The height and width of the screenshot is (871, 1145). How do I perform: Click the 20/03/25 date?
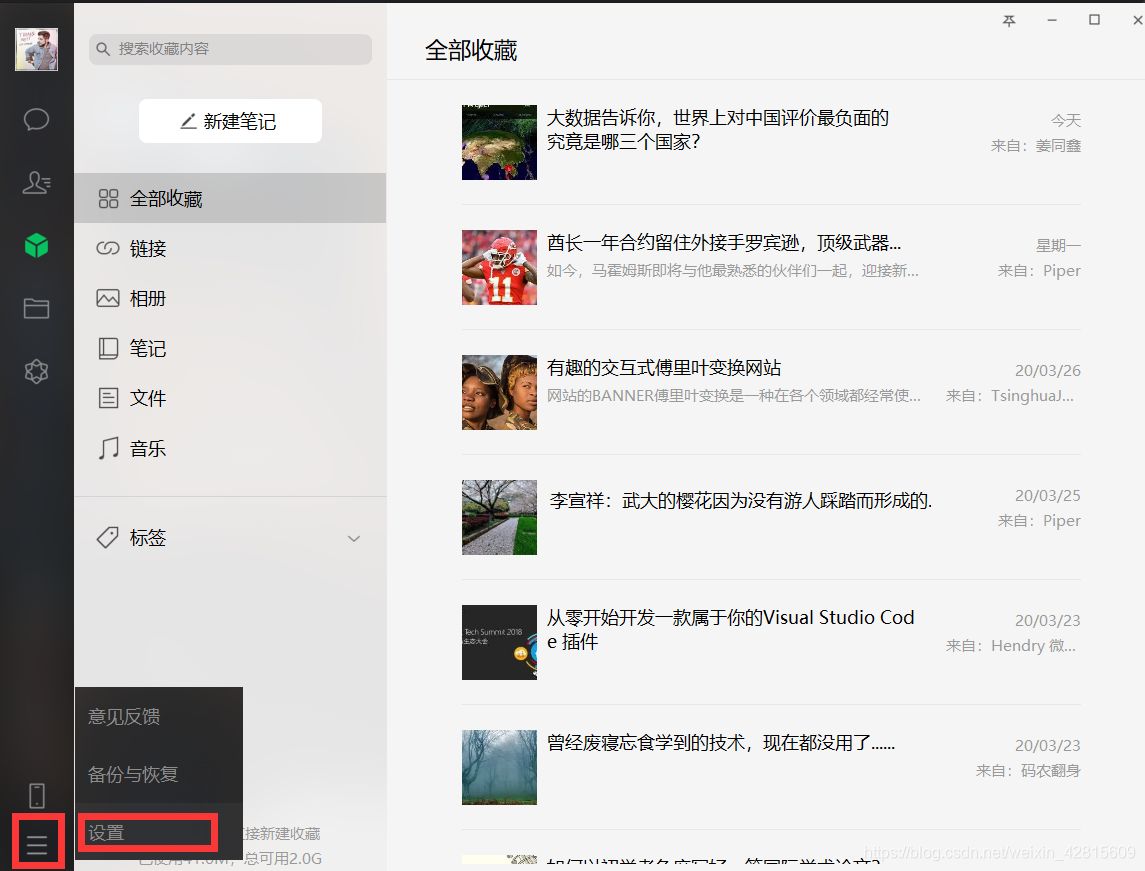point(1048,496)
